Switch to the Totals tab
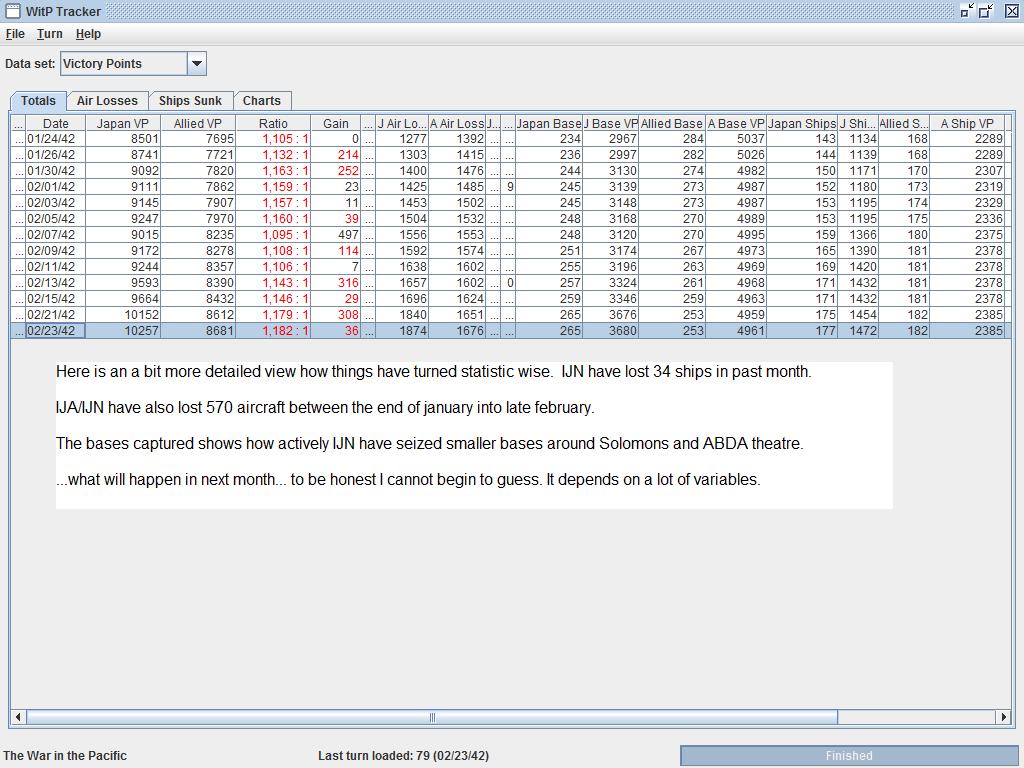Screen dimensions: 1024x768 coord(38,101)
